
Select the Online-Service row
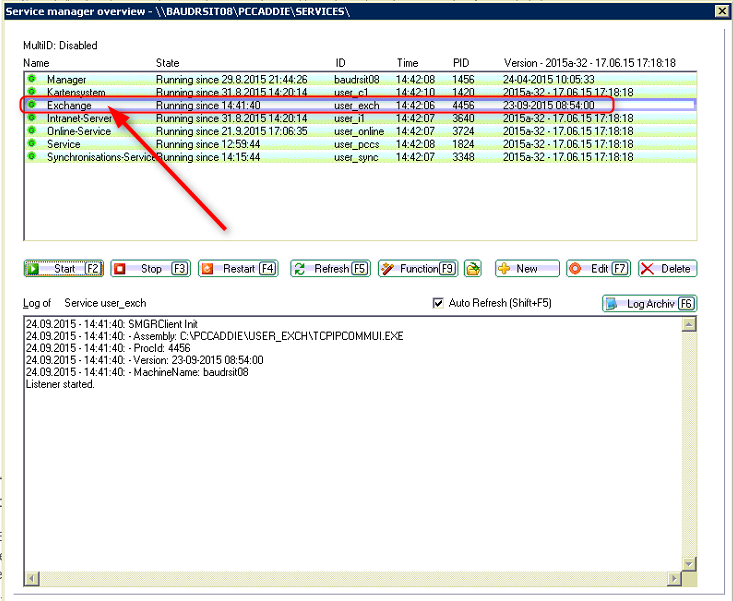[x=79, y=131]
